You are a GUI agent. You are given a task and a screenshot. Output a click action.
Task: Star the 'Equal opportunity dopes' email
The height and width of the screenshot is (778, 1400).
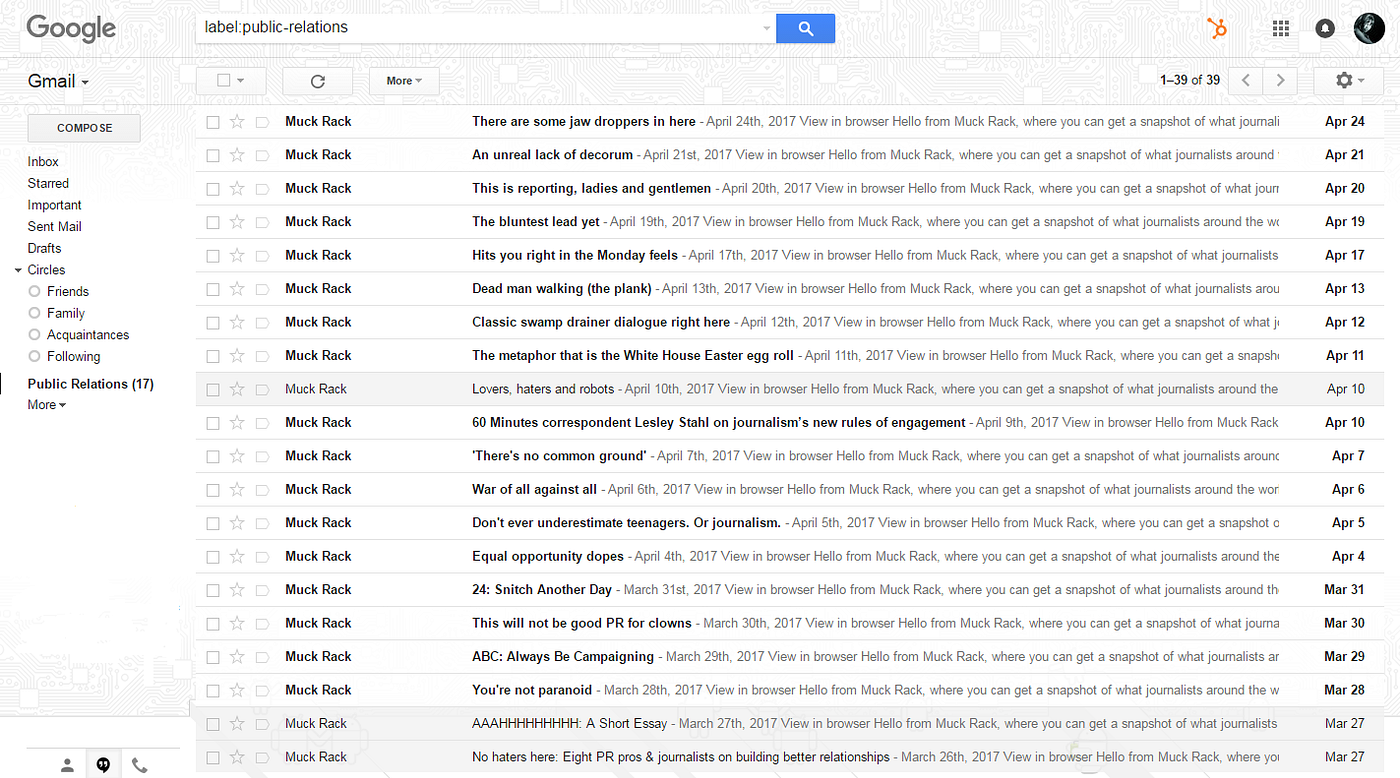[237, 557]
